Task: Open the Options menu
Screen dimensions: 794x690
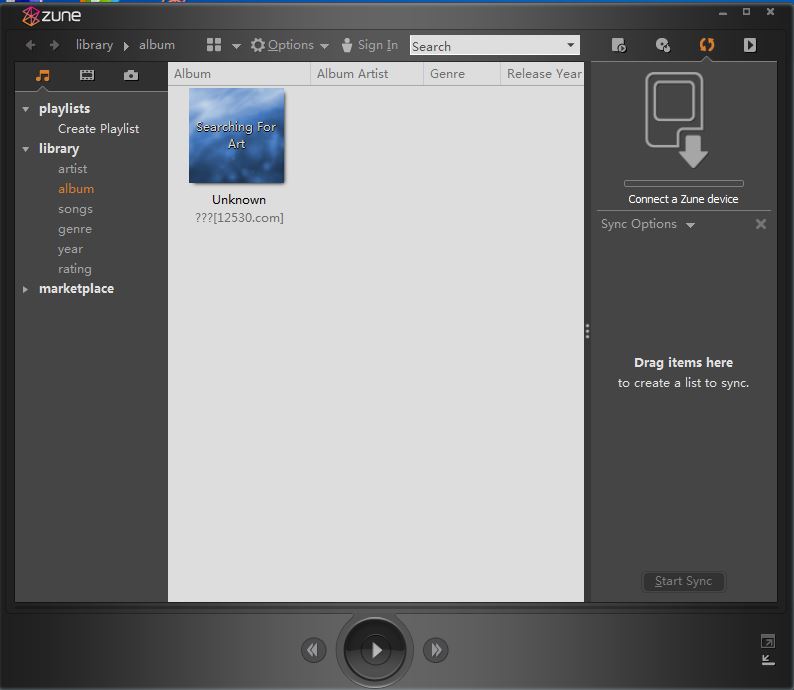Action: pos(290,45)
